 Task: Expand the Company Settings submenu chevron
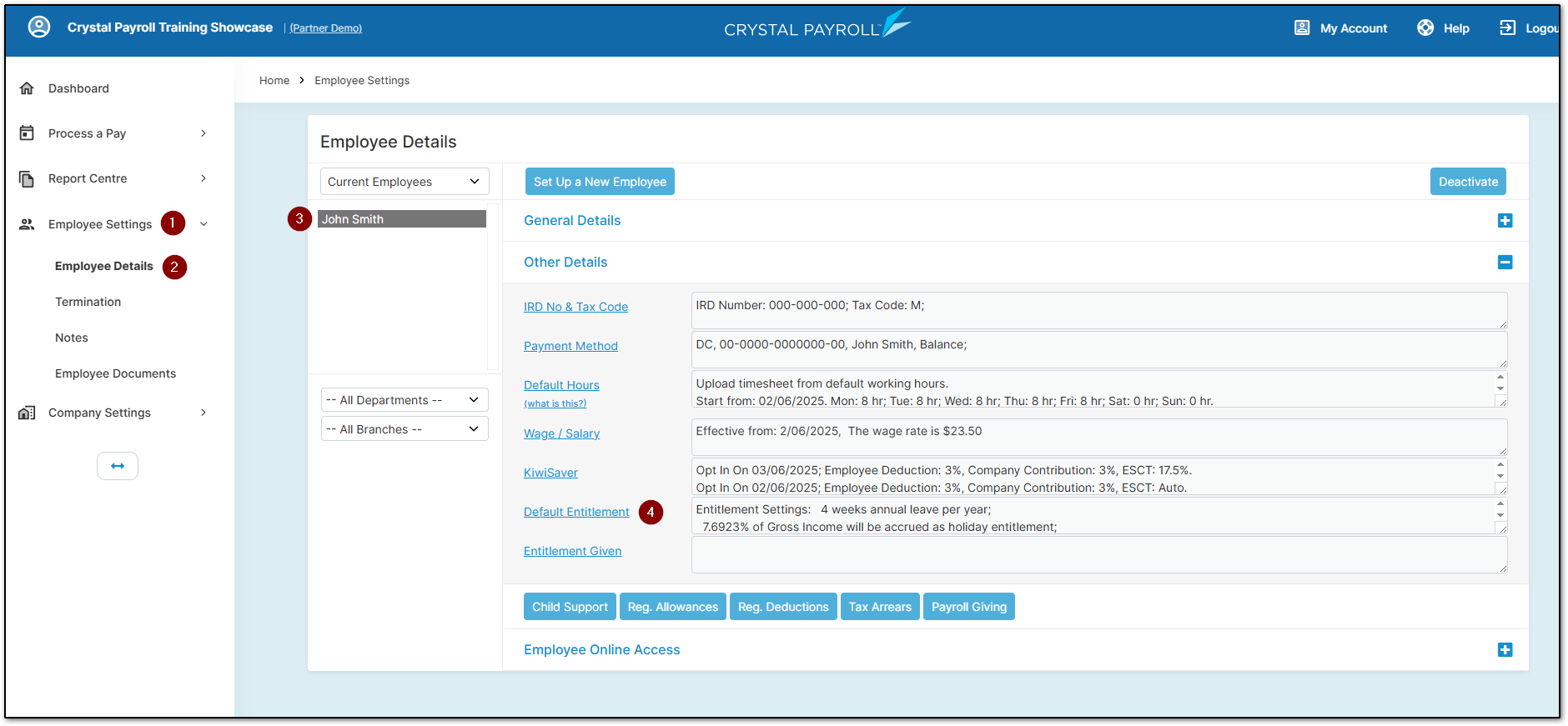click(204, 413)
